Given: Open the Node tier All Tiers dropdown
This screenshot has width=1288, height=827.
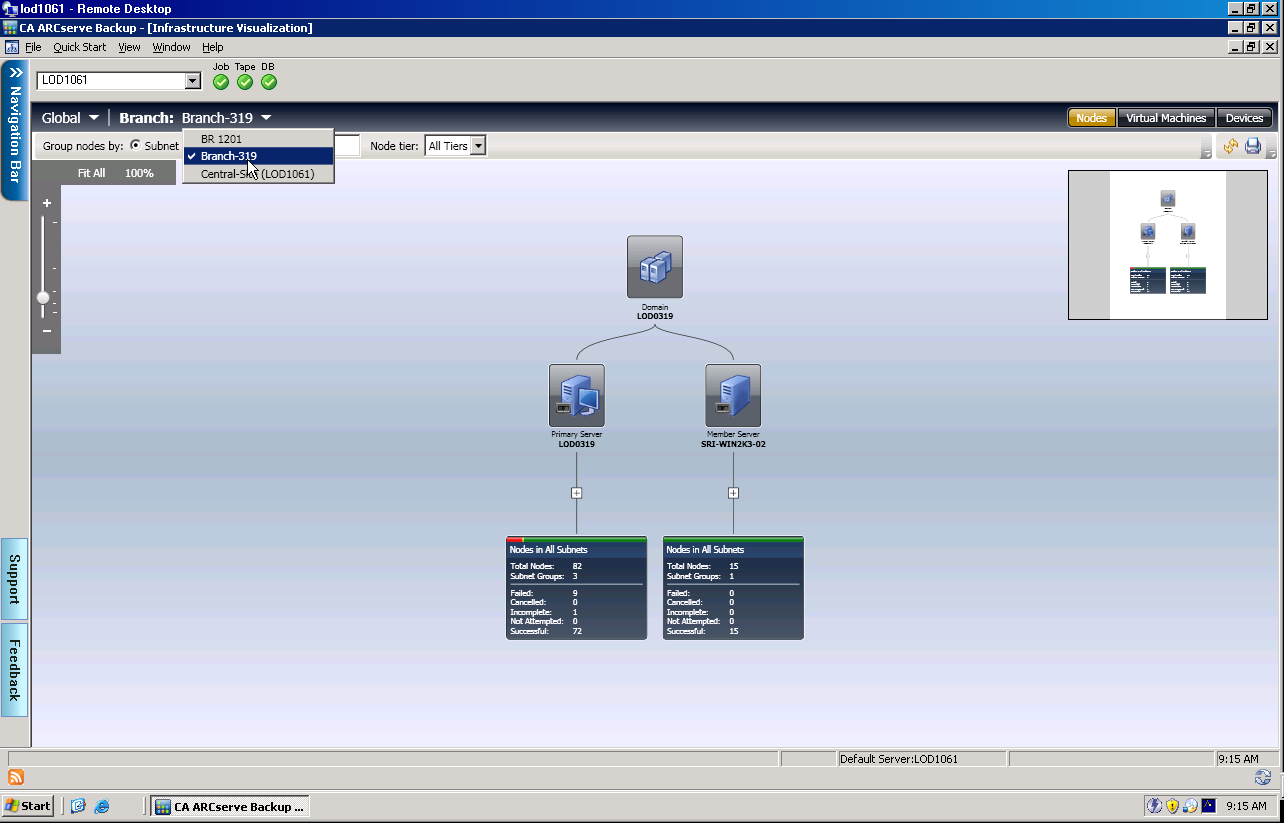Looking at the screenshot, I should click(478, 145).
